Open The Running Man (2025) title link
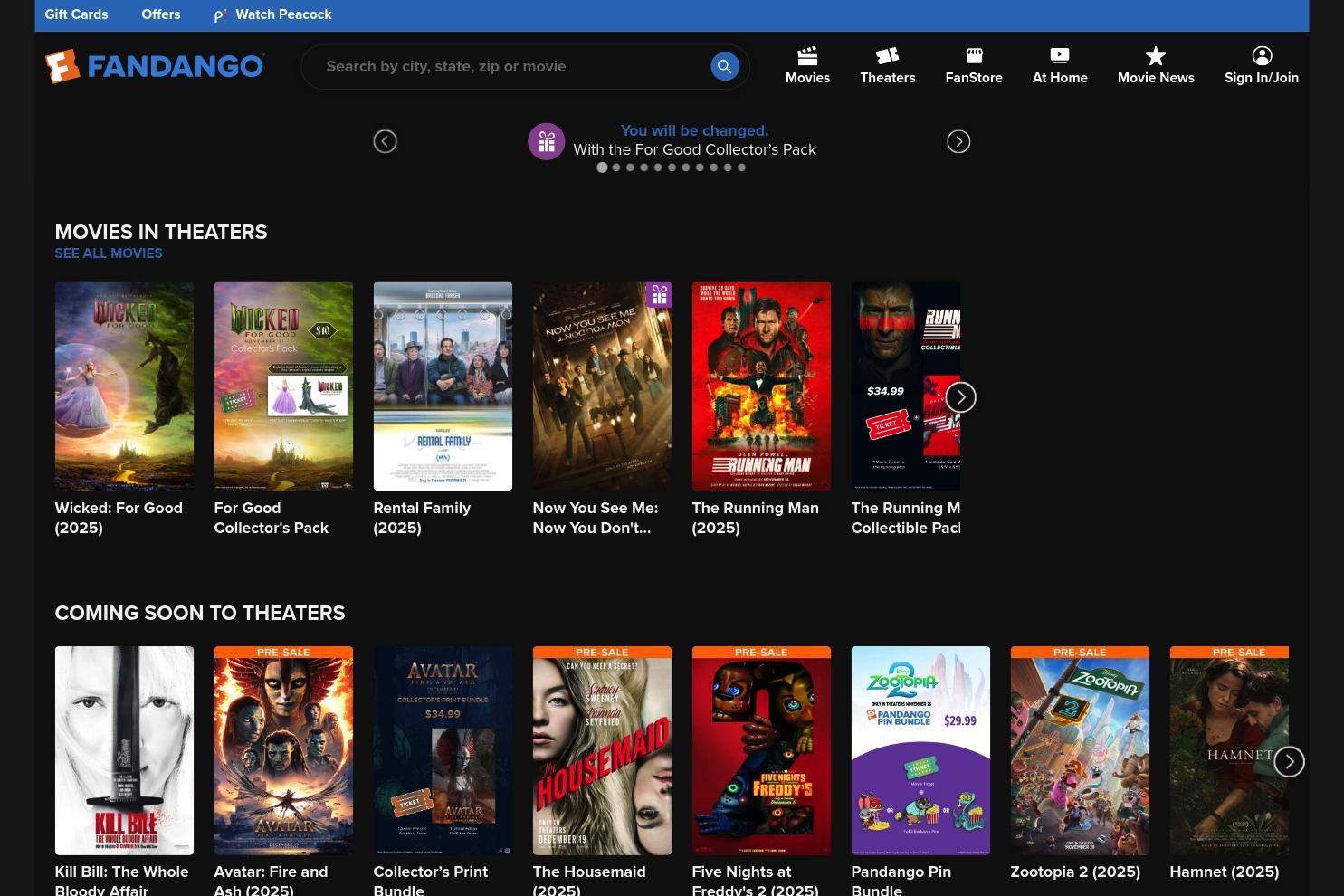Image resolution: width=1344 pixels, height=896 pixels. pos(756,518)
